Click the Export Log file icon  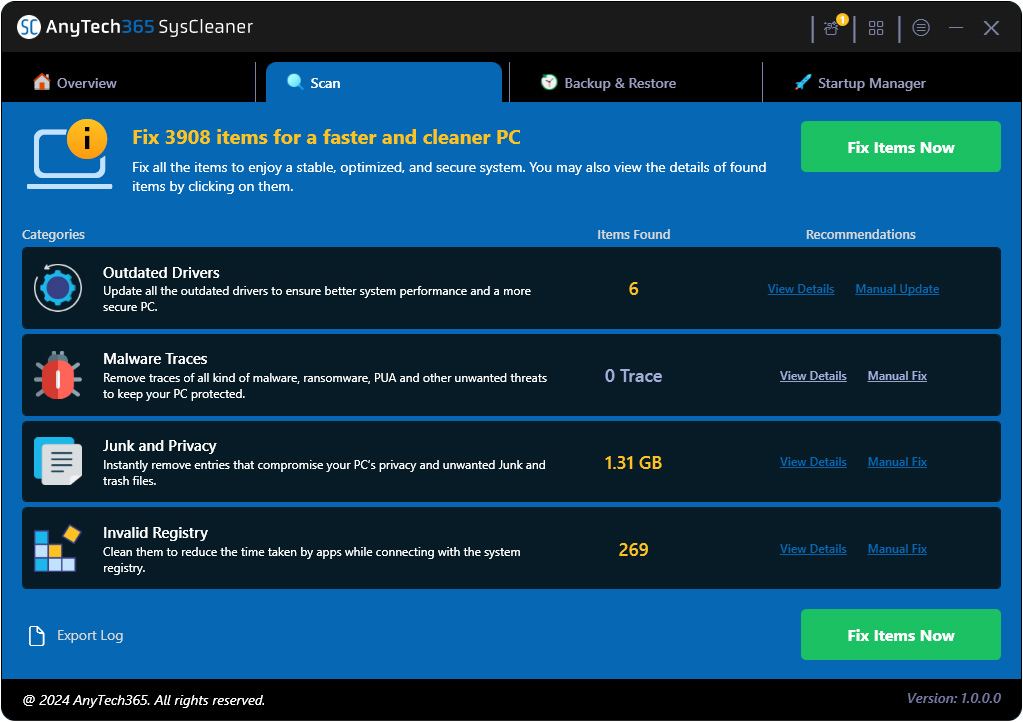(37, 635)
